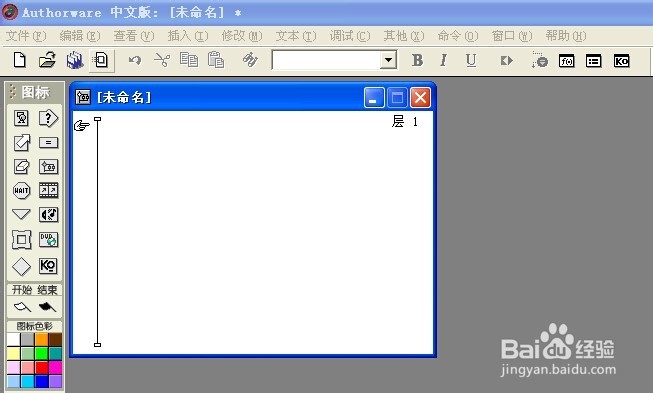This screenshot has width=653, height=393.
Task: Select the Calculation equals icon
Action: click(48, 143)
